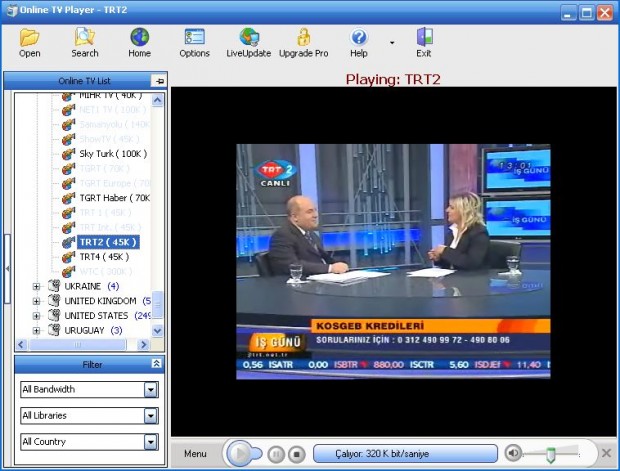Expand the UNITED KINGDOM country node
Viewport: 620px width, 471px height.
point(36,301)
